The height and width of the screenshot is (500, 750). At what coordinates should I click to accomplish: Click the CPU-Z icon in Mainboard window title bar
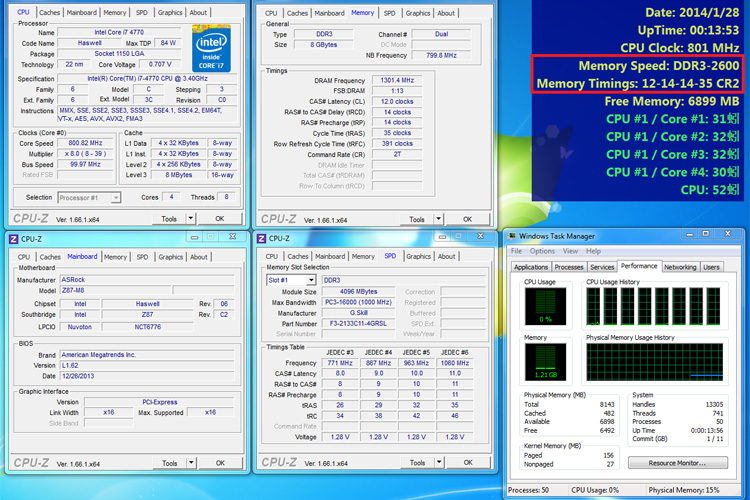coord(14,239)
